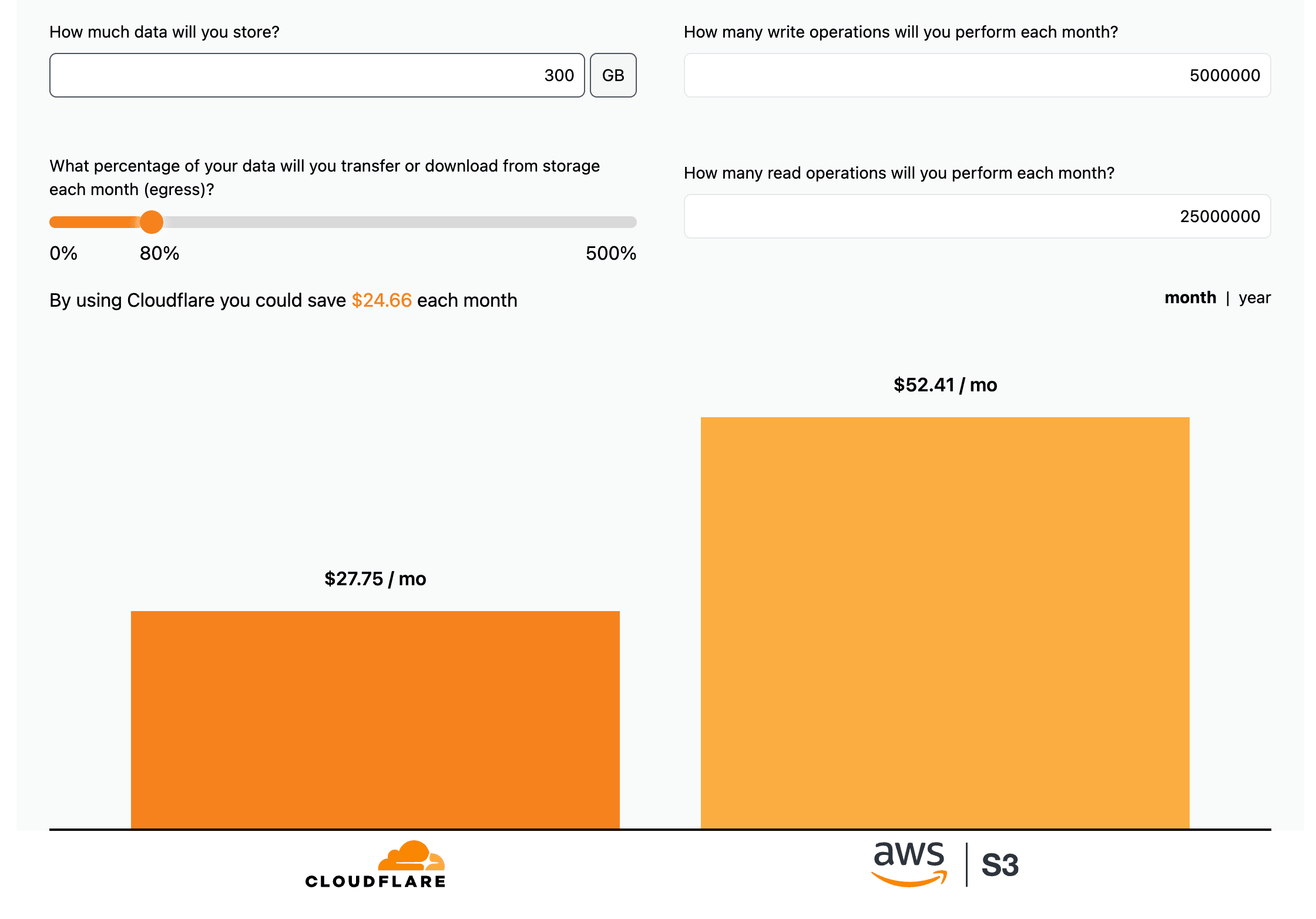
Task: Open the GB storage unit selector
Action: coord(613,75)
